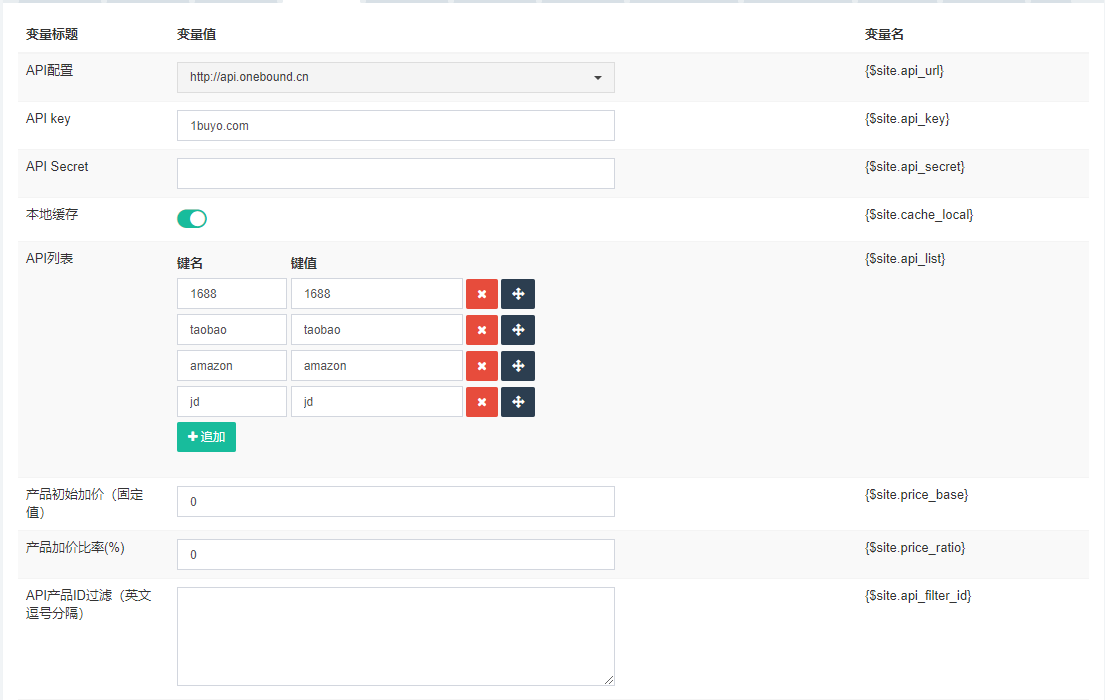Click the API产品ID过滤 textarea
Viewport: 1105px width, 700px height.
395,637
